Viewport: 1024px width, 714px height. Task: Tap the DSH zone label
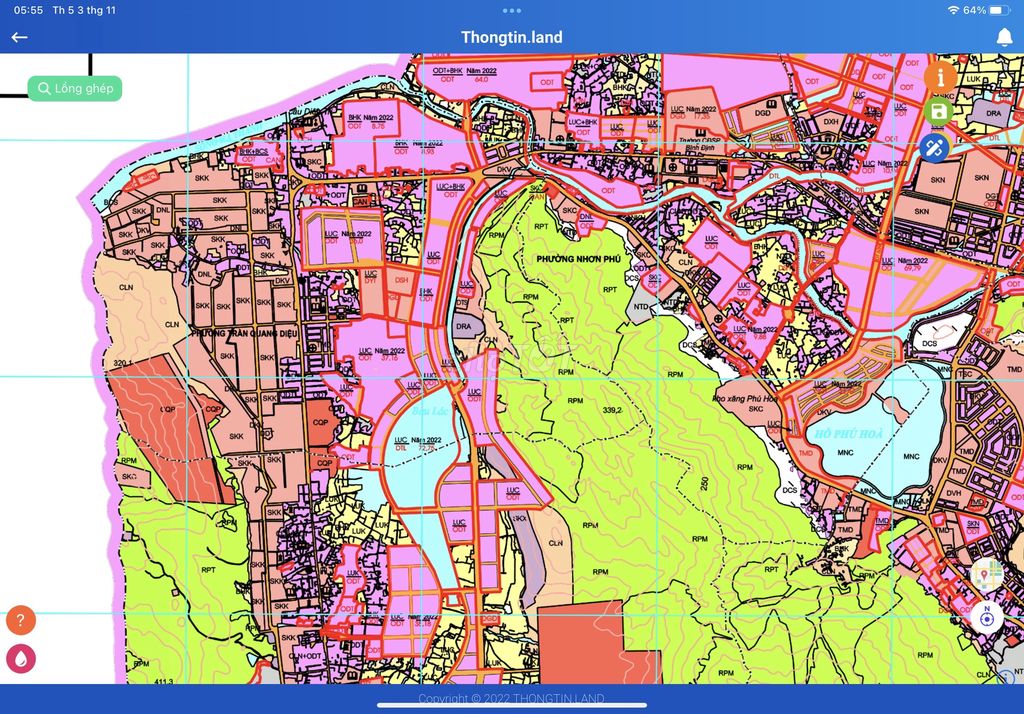point(401,280)
